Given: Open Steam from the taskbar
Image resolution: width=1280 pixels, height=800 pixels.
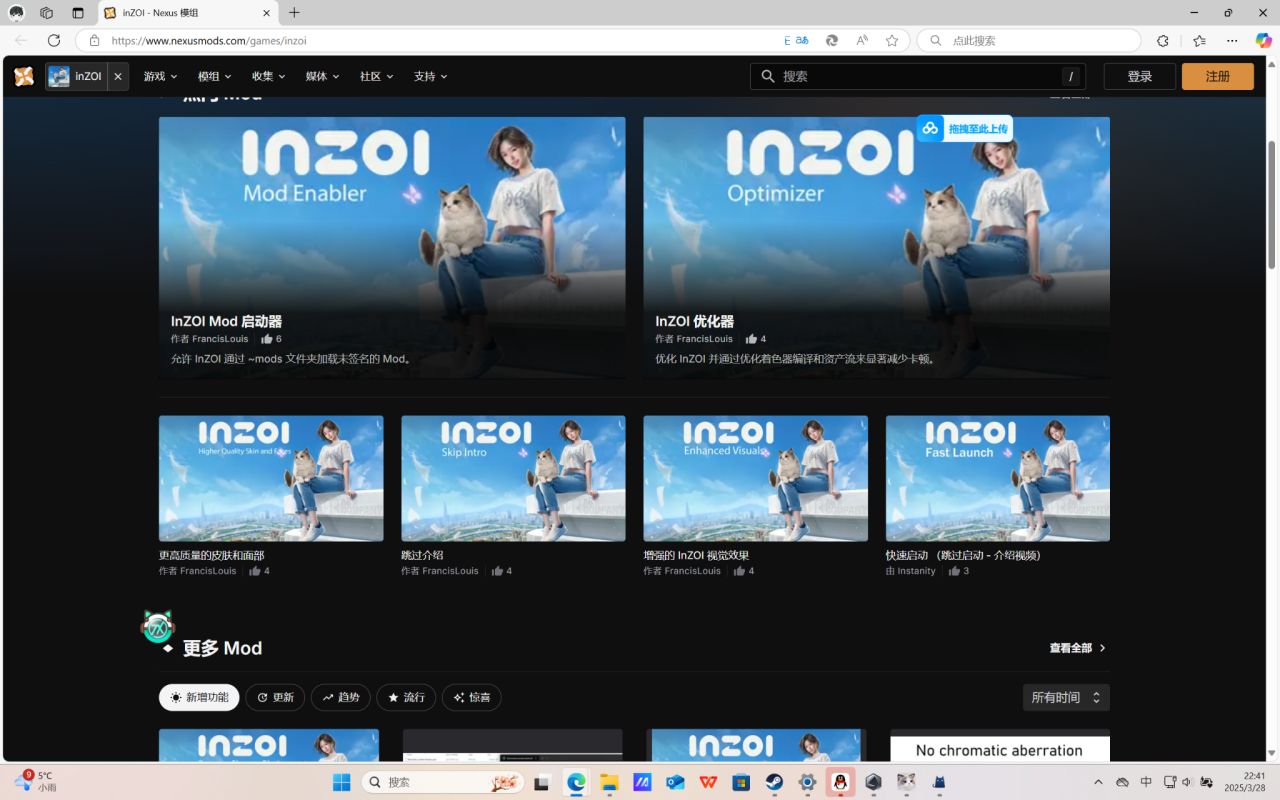Looking at the screenshot, I should tap(774, 782).
